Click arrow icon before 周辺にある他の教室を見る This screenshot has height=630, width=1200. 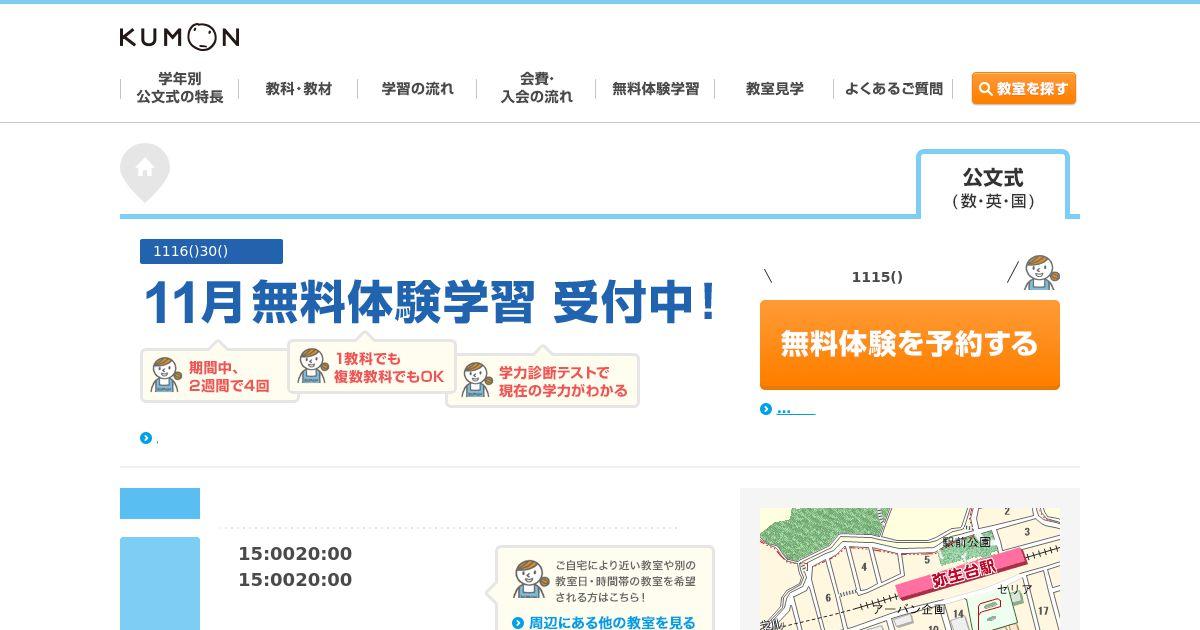pyautogui.click(x=518, y=623)
